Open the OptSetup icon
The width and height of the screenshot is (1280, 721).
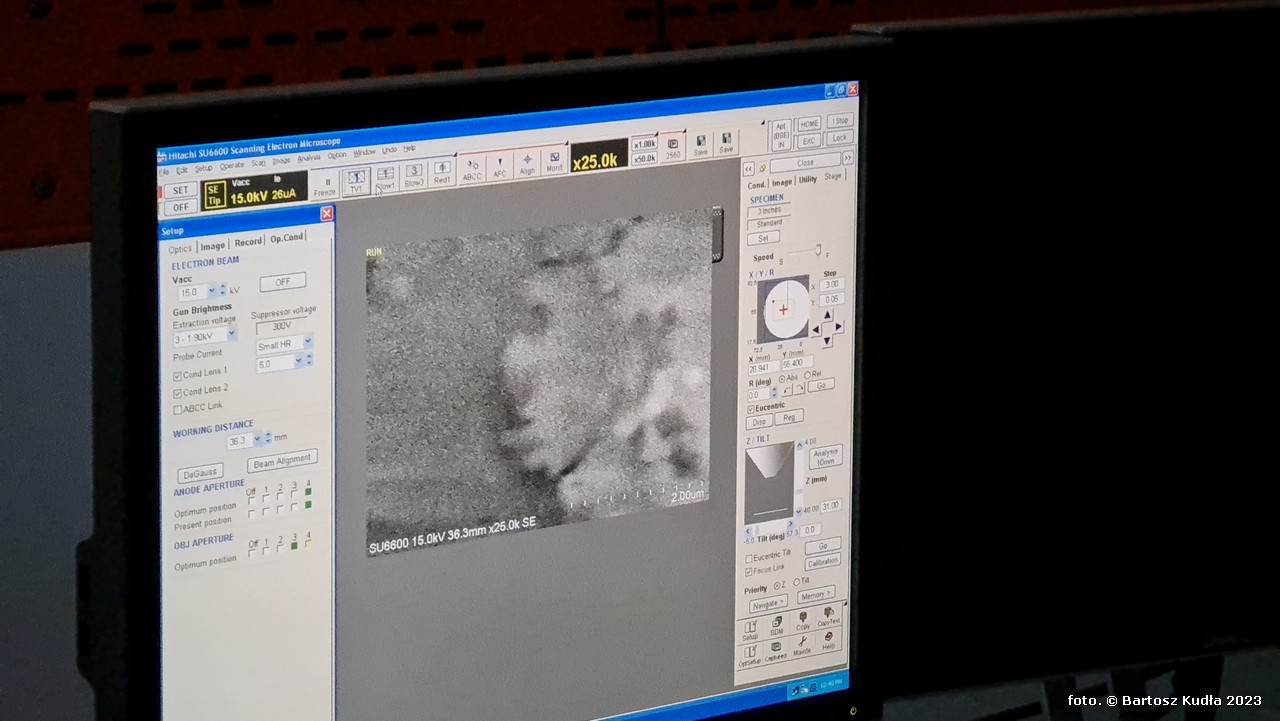point(749,656)
